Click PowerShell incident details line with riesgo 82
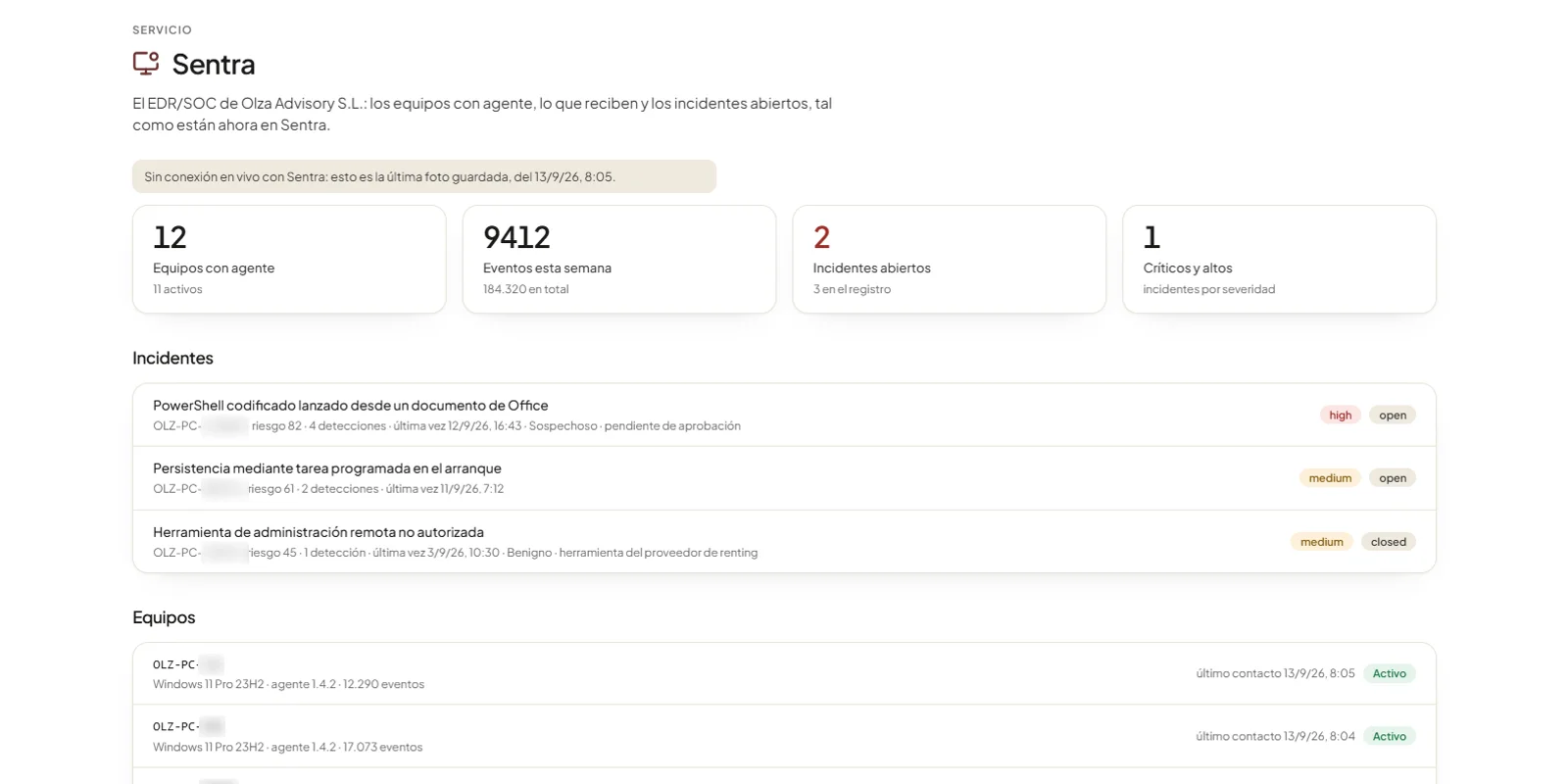 [x=447, y=426]
